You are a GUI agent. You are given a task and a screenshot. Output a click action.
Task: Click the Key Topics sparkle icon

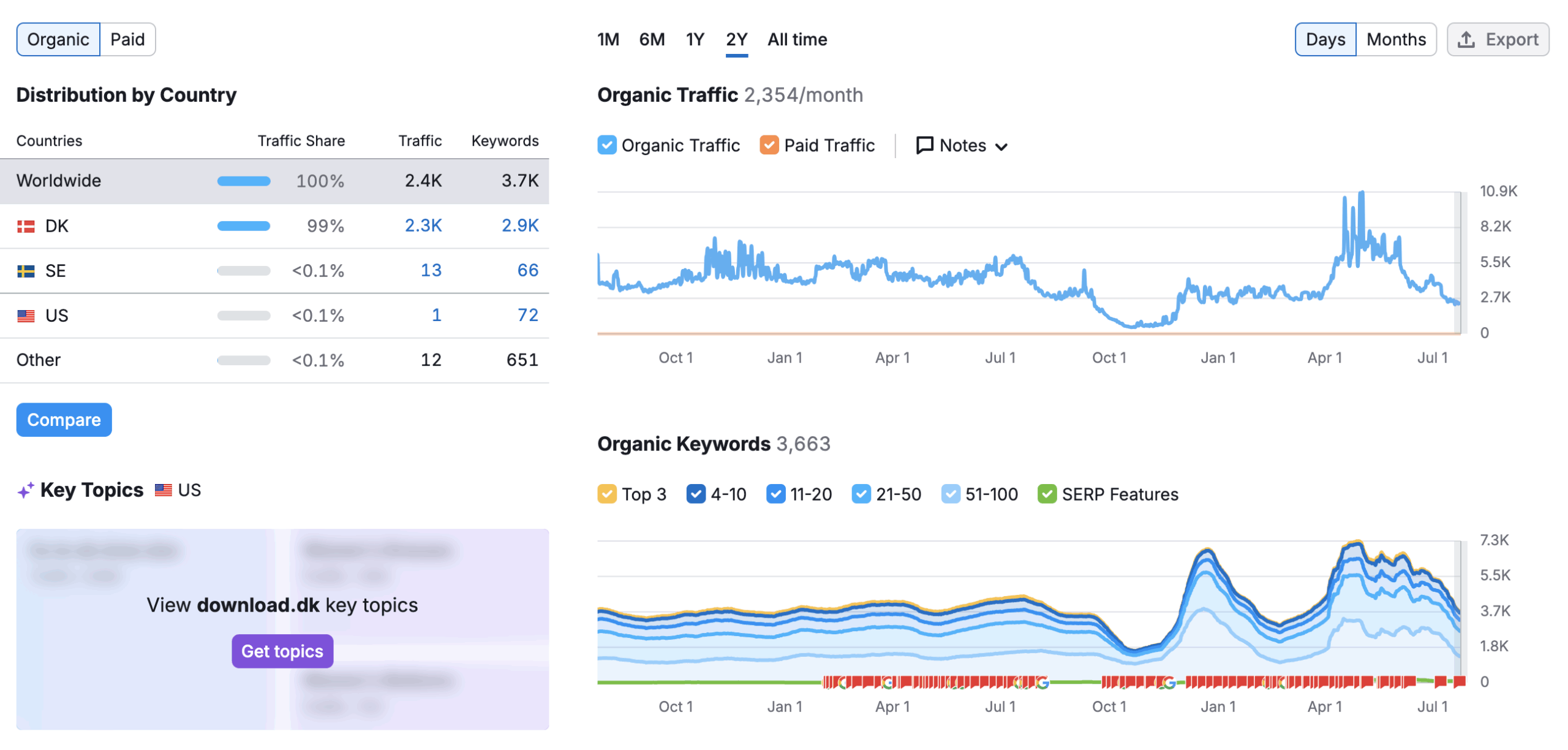coord(25,490)
